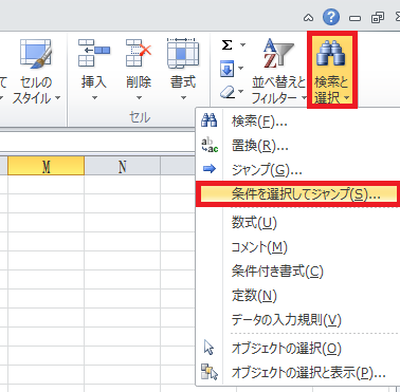The image size is (400, 392).
Task: Expand the AutoSum dropdown arrow
Action: pyautogui.click(x=243, y=45)
